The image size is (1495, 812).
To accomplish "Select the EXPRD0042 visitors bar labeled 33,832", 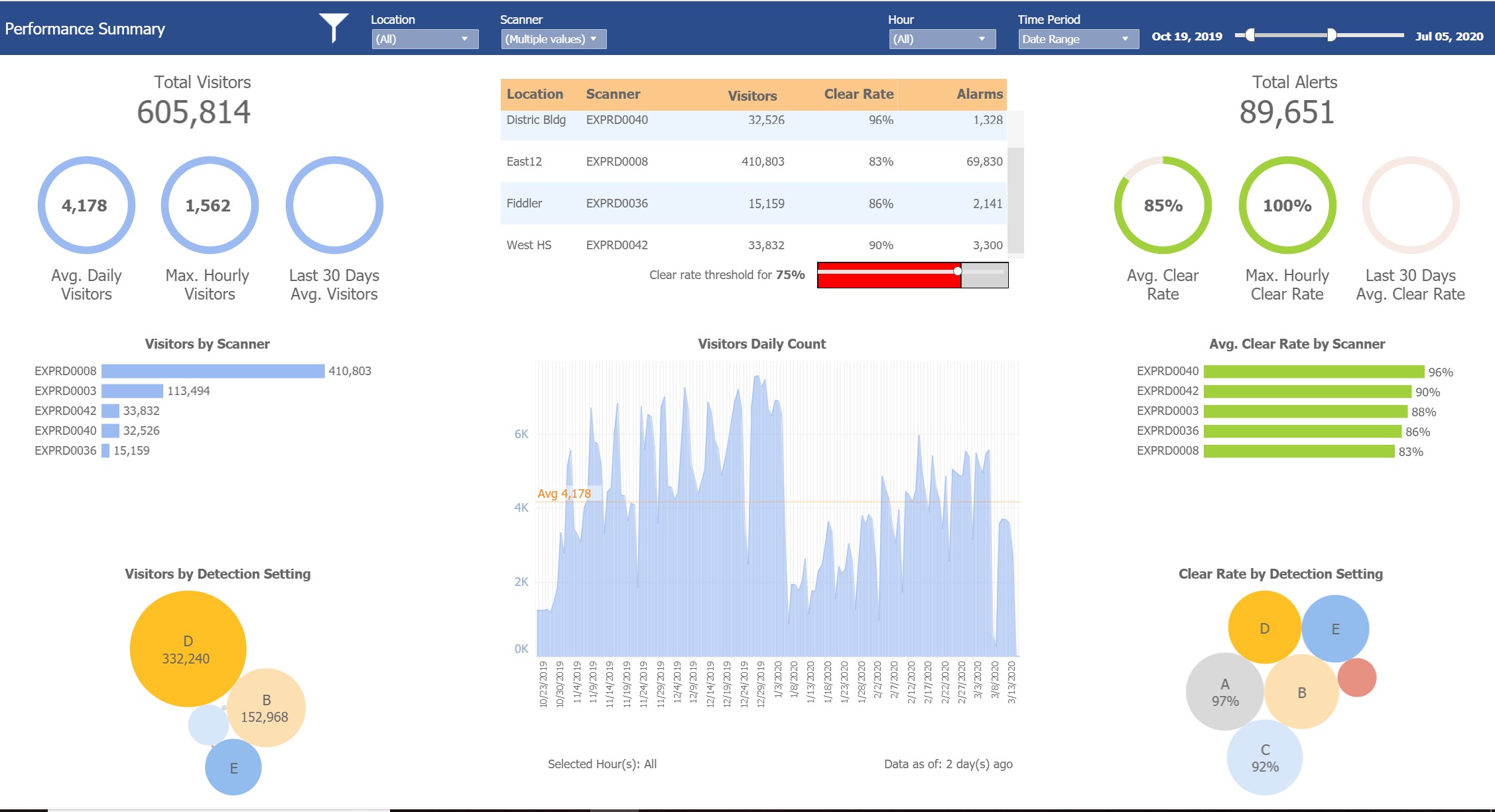I will (110, 411).
